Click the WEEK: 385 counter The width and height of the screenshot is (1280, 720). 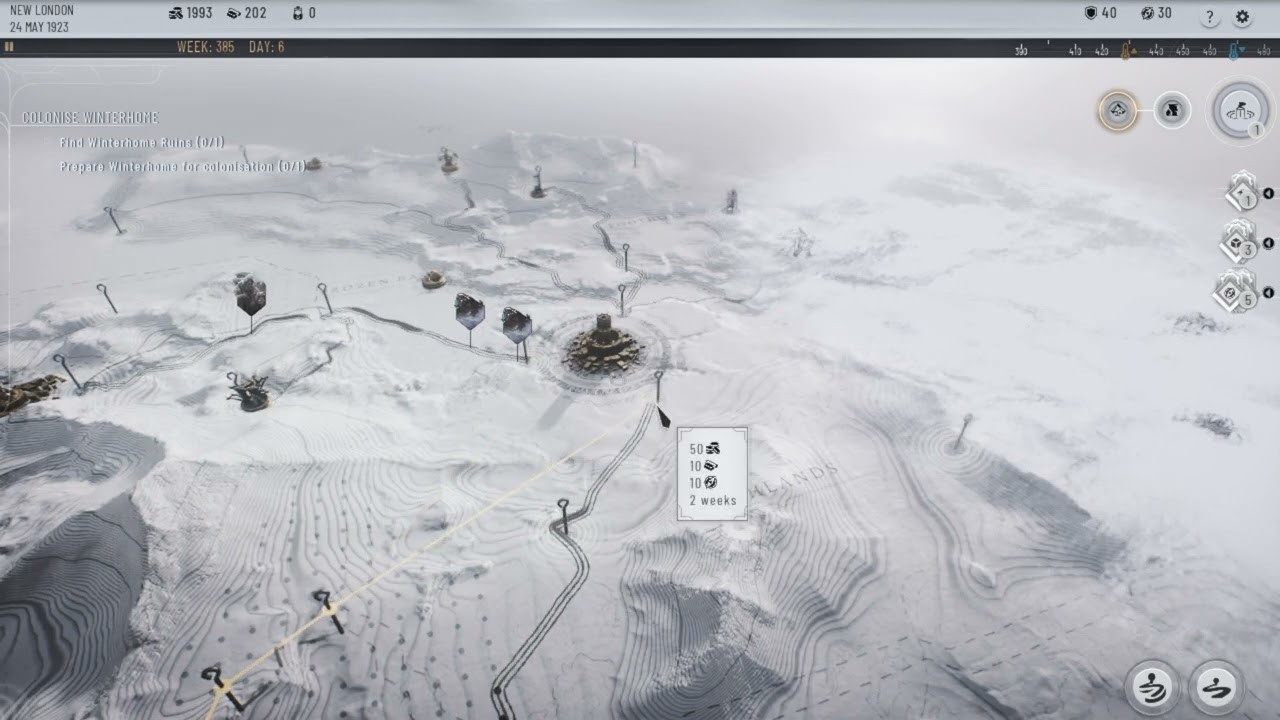[x=205, y=47]
